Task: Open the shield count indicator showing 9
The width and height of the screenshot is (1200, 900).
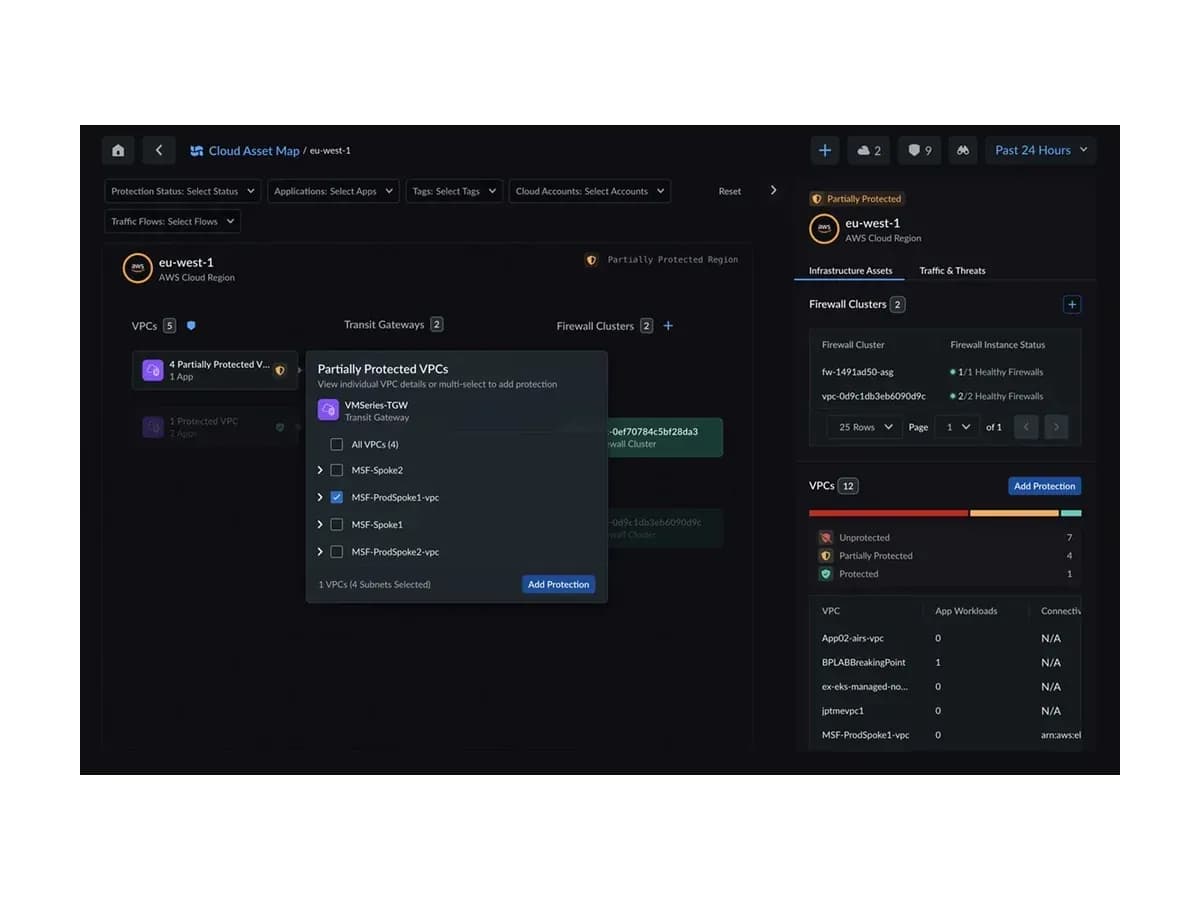Action: click(x=919, y=150)
